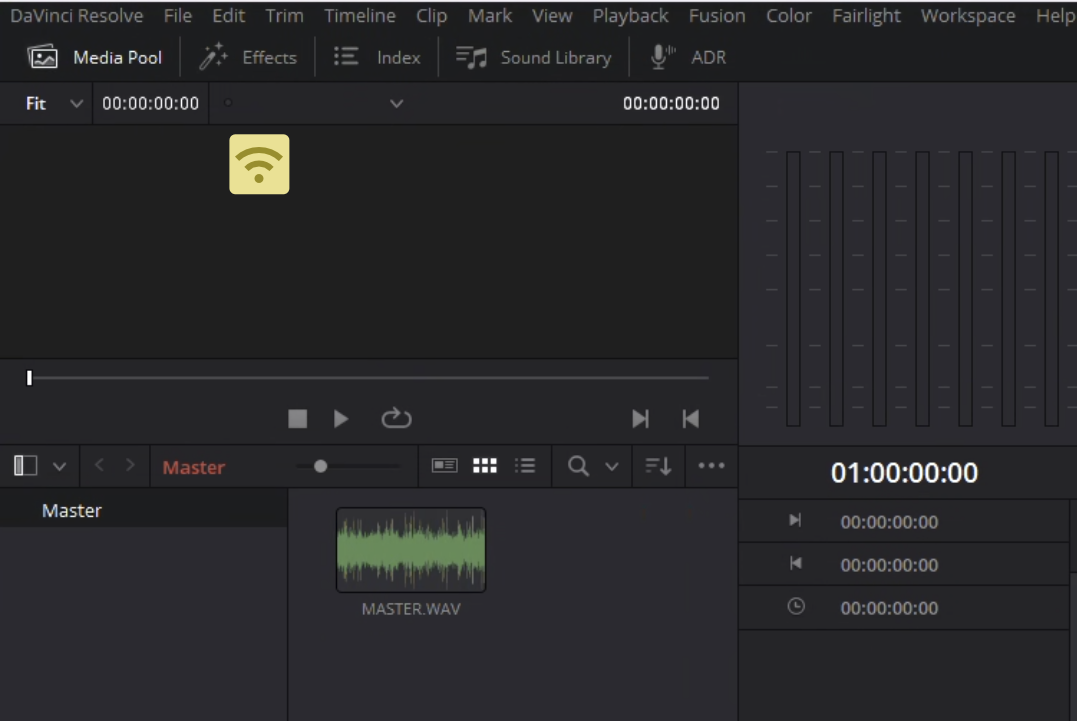Toggle the Effects panel
This screenshot has height=721, width=1077.
248,58
